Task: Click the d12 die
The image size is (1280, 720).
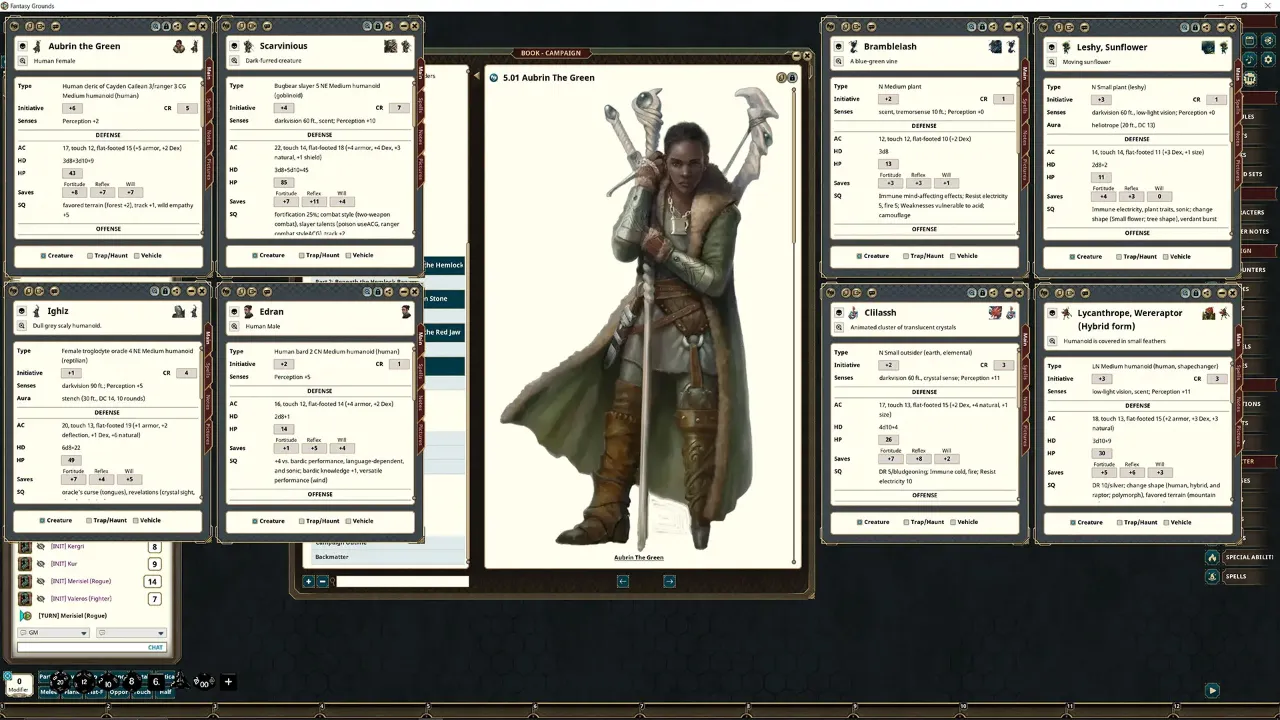Action: (x=84, y=682)
